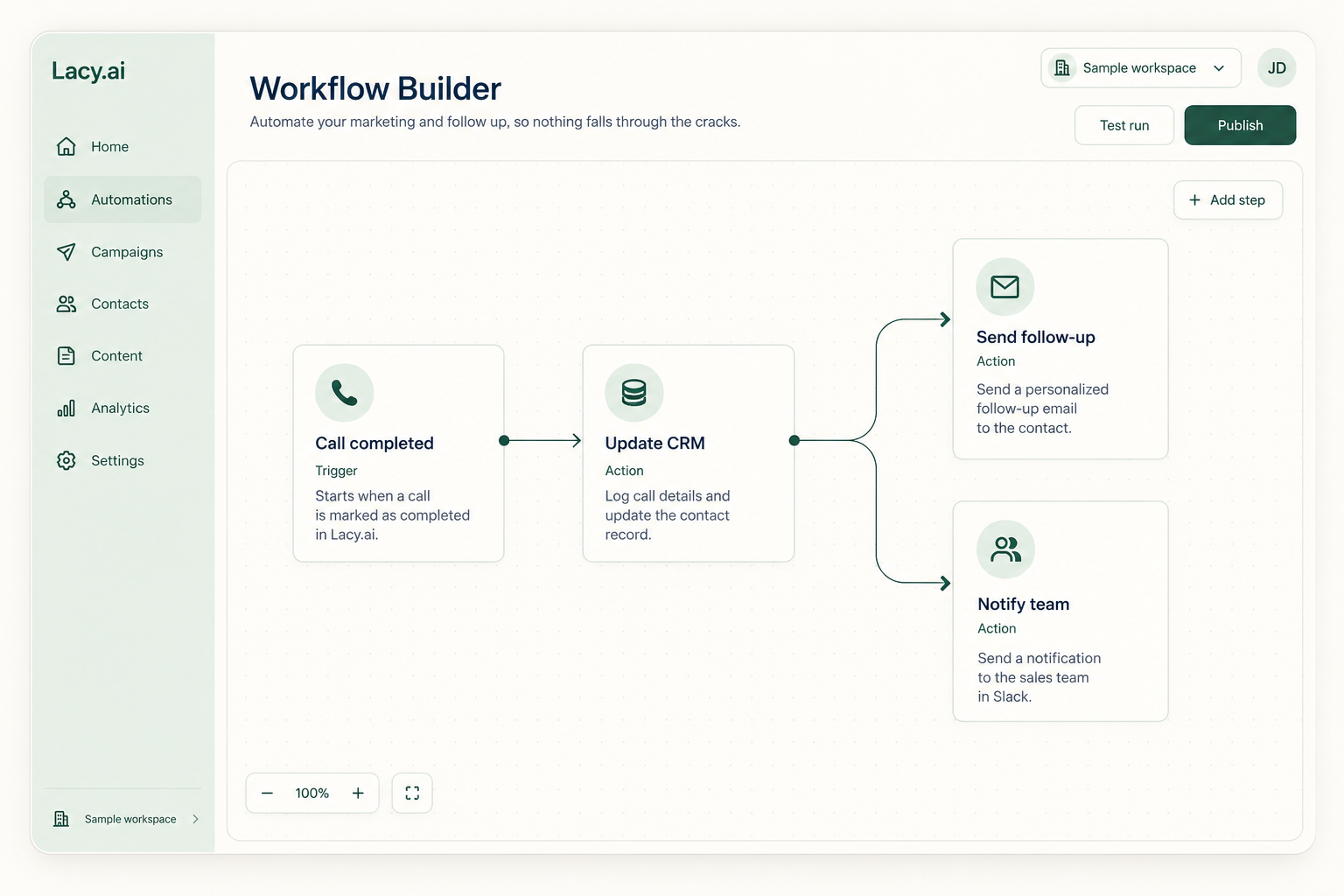This screenshot has width=1344, height=896.
Task: Click the Workflow Builder heading
Action: pos(375,88)
